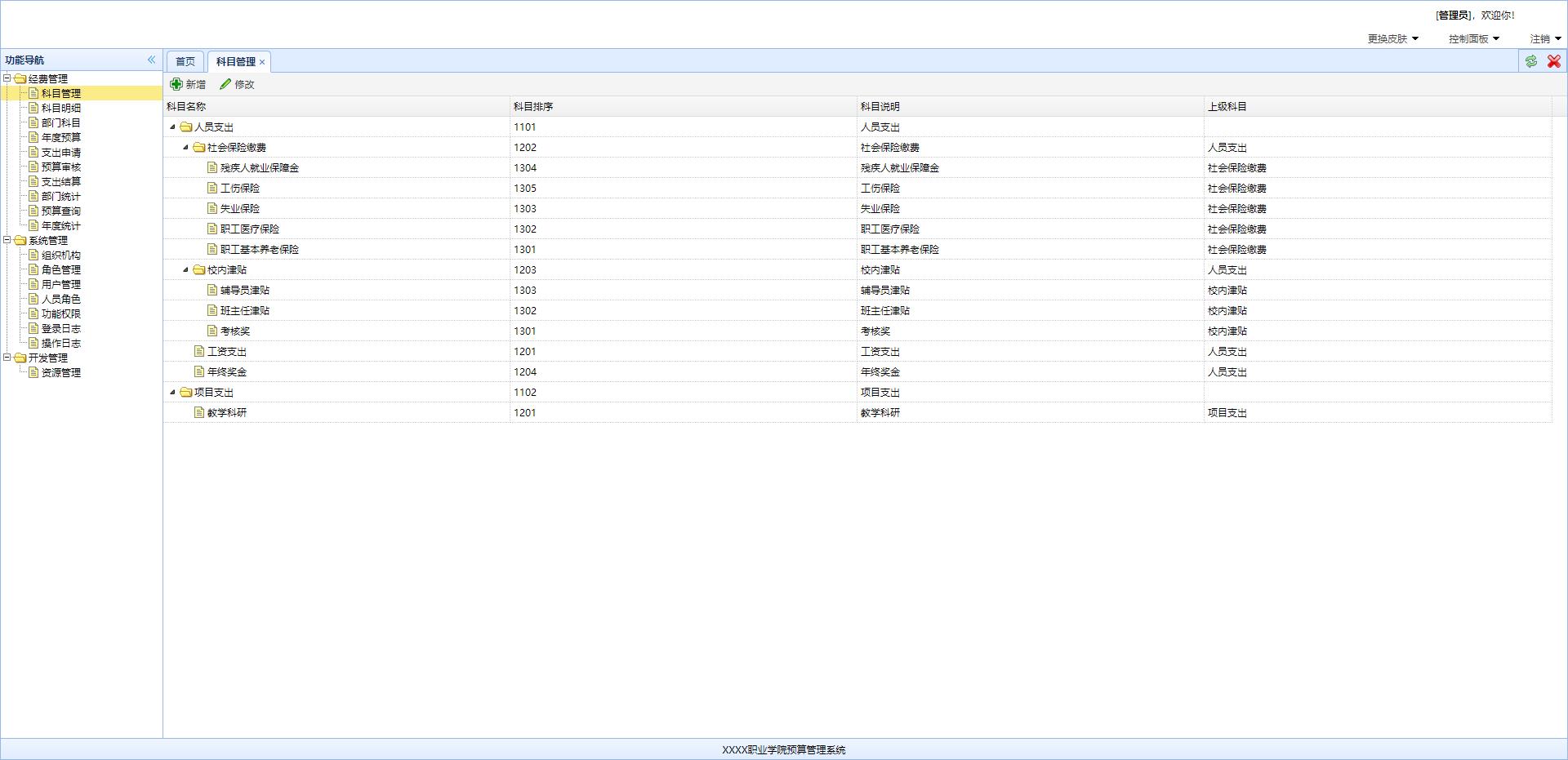The image size is (1568, 760).
Task: Select 科目管理 in the sidebar tree
Action: 61,93
